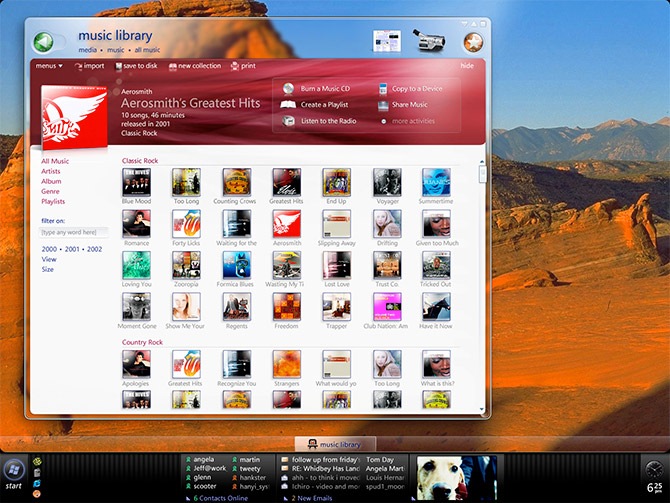Click the hide link on toolbar

(466, 66)
